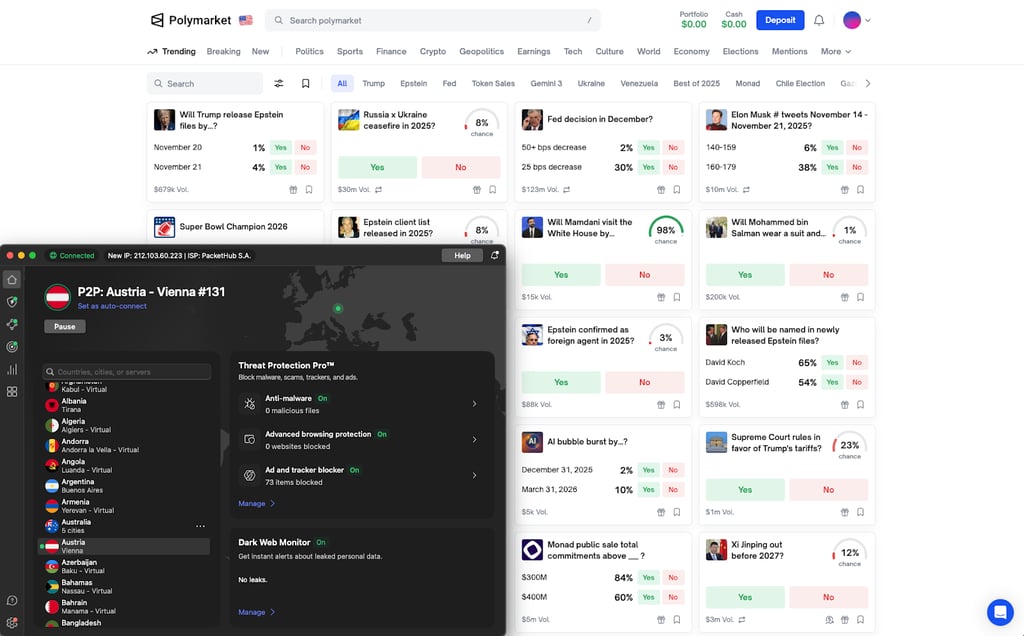Expand the More navigation dropdown
The width and height of the screenshot is (1024, 636).
coord(836,52)
